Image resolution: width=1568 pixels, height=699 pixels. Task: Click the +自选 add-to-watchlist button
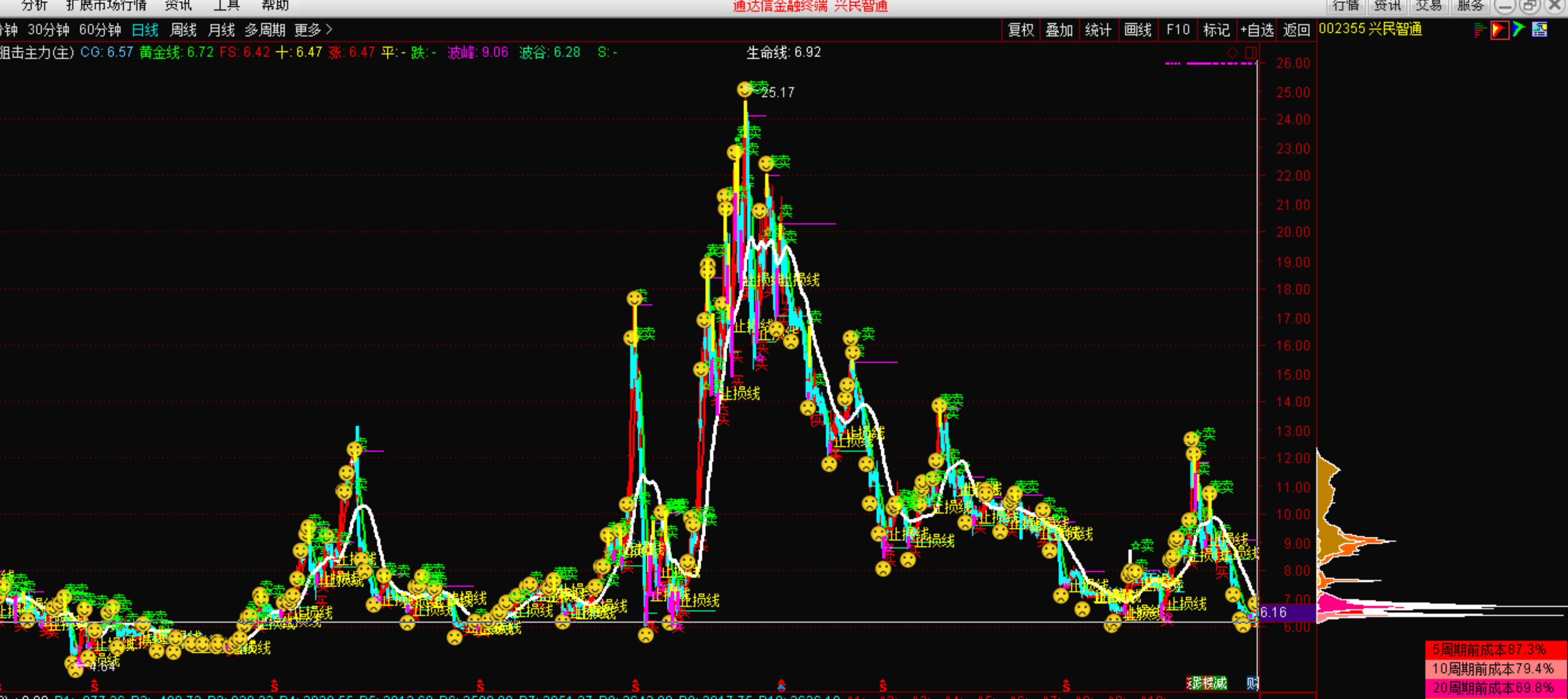pyautogui.click(x=1257, y=30)
